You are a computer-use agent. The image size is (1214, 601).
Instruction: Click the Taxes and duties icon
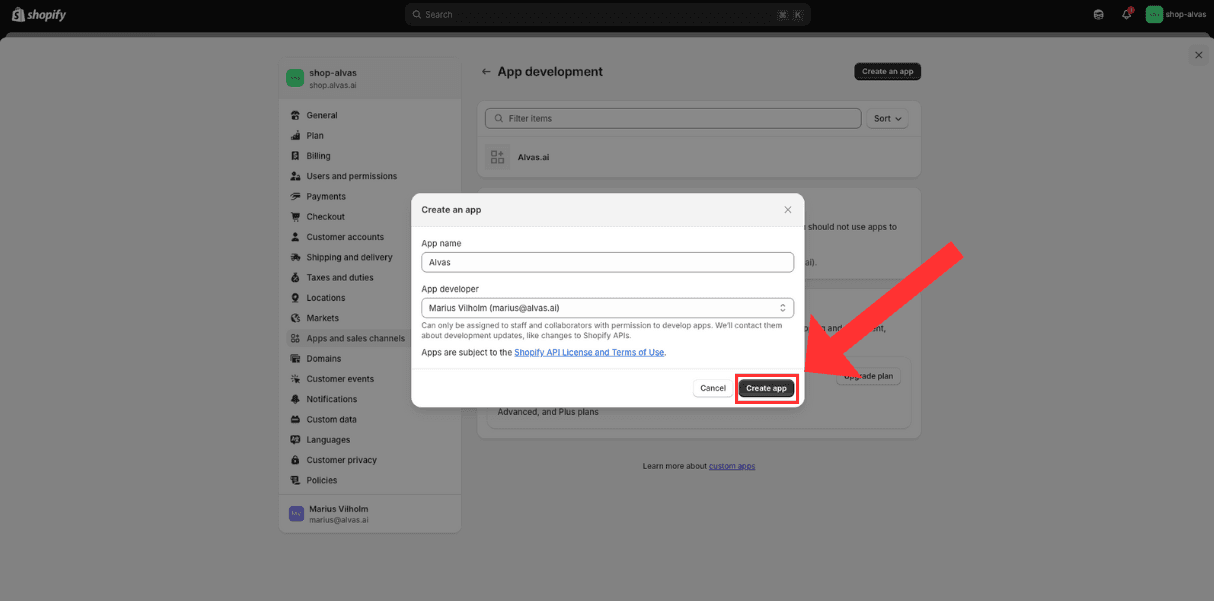pyautogui.click(x=296, y=277)
